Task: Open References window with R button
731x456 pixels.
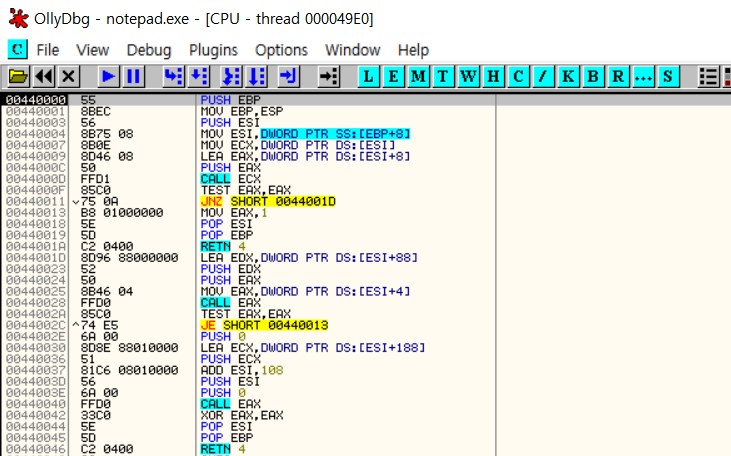Action: click(618, 76)
